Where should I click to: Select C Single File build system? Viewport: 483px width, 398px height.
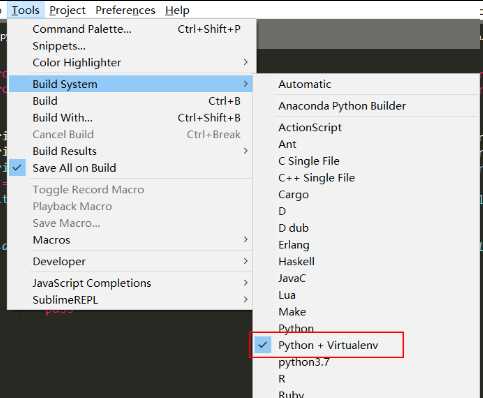pos(367,161)
